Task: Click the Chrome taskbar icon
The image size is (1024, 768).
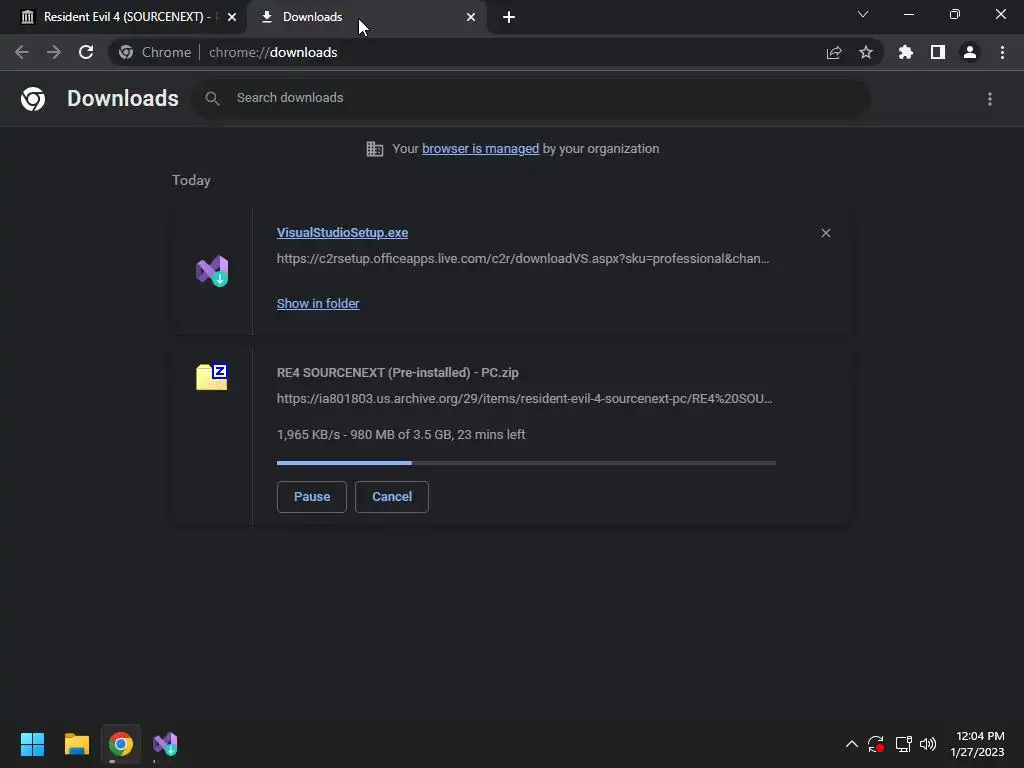Action: tap(121, 744)
